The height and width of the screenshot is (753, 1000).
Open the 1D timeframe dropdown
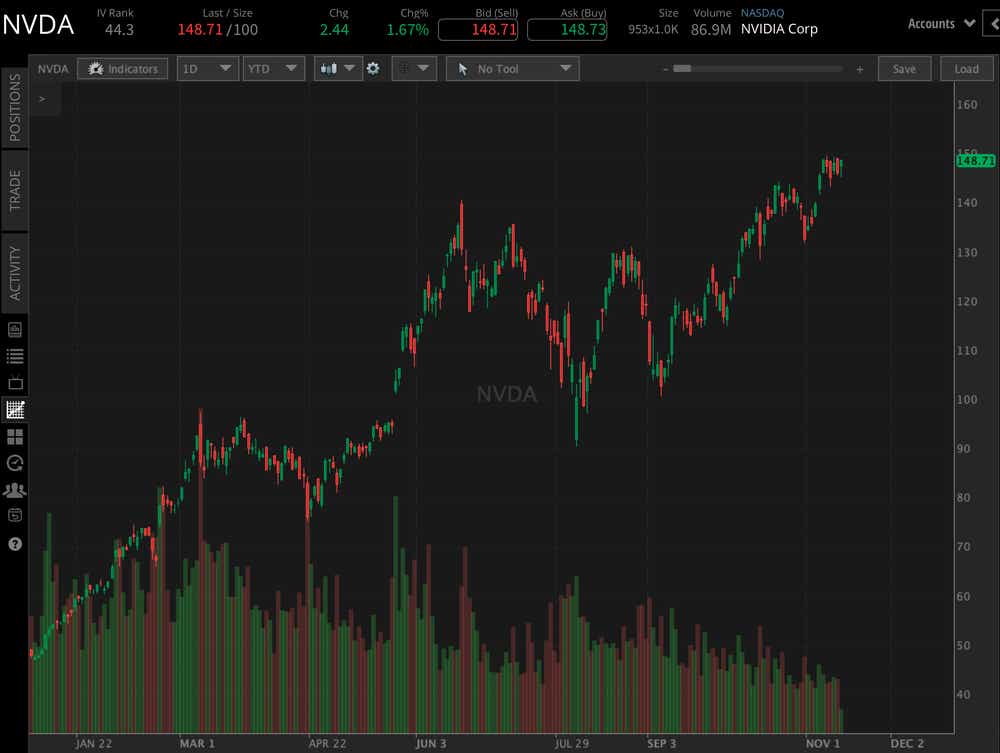pos(207,68)
